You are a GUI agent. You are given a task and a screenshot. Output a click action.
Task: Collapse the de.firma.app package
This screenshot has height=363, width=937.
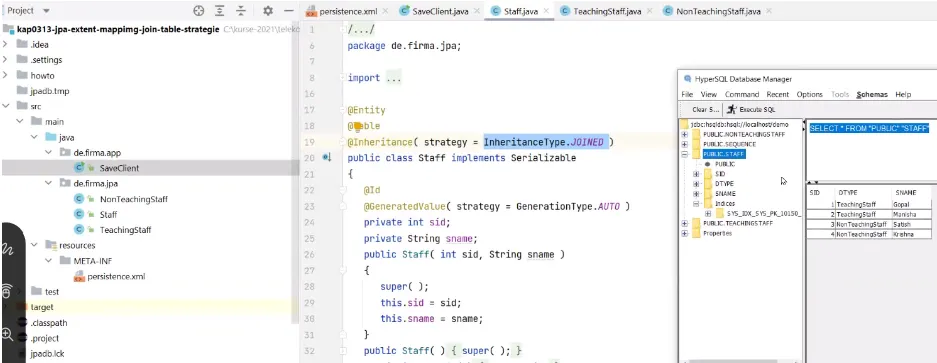click(49, 152)
